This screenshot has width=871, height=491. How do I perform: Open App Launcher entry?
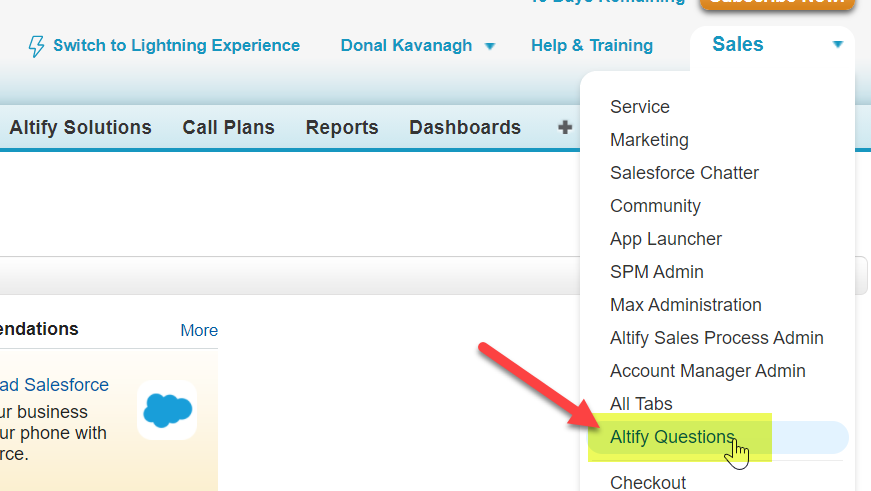click(x=665, y=239)
